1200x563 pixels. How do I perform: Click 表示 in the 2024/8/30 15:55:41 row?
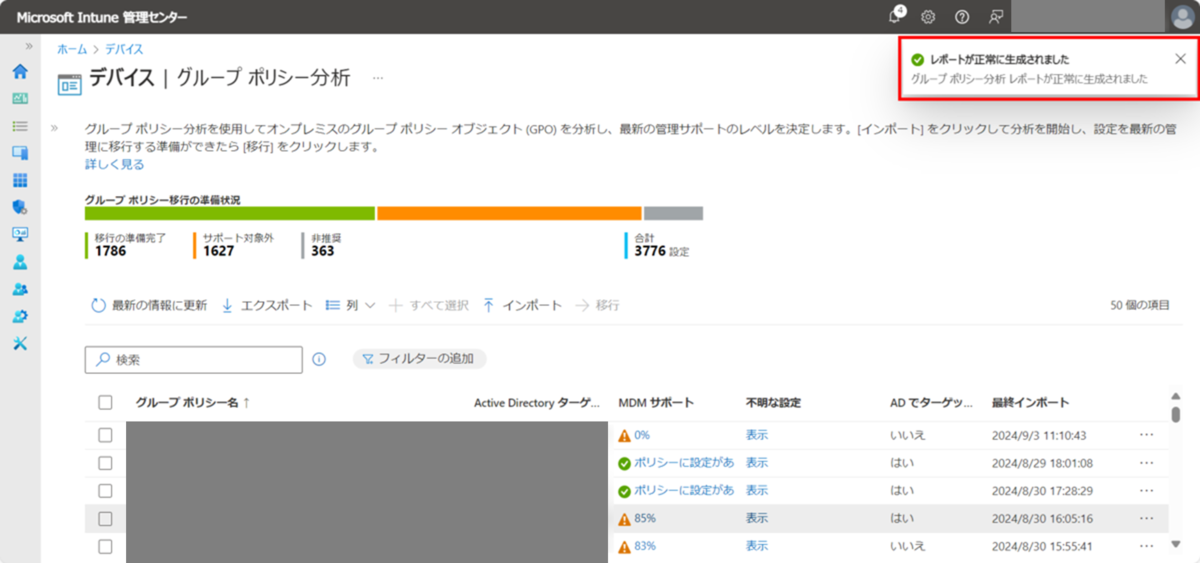pos(757,546)
